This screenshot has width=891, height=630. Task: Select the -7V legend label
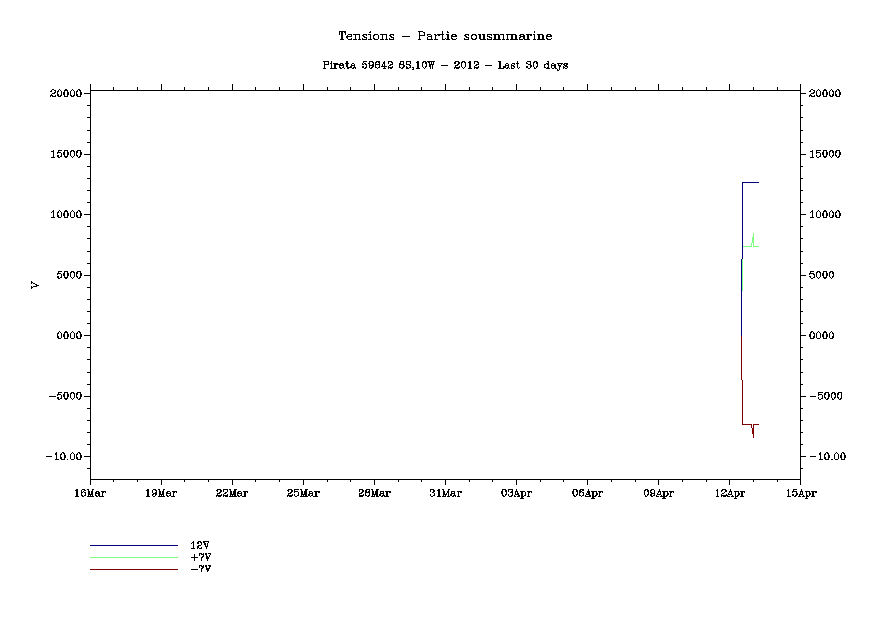199,569
